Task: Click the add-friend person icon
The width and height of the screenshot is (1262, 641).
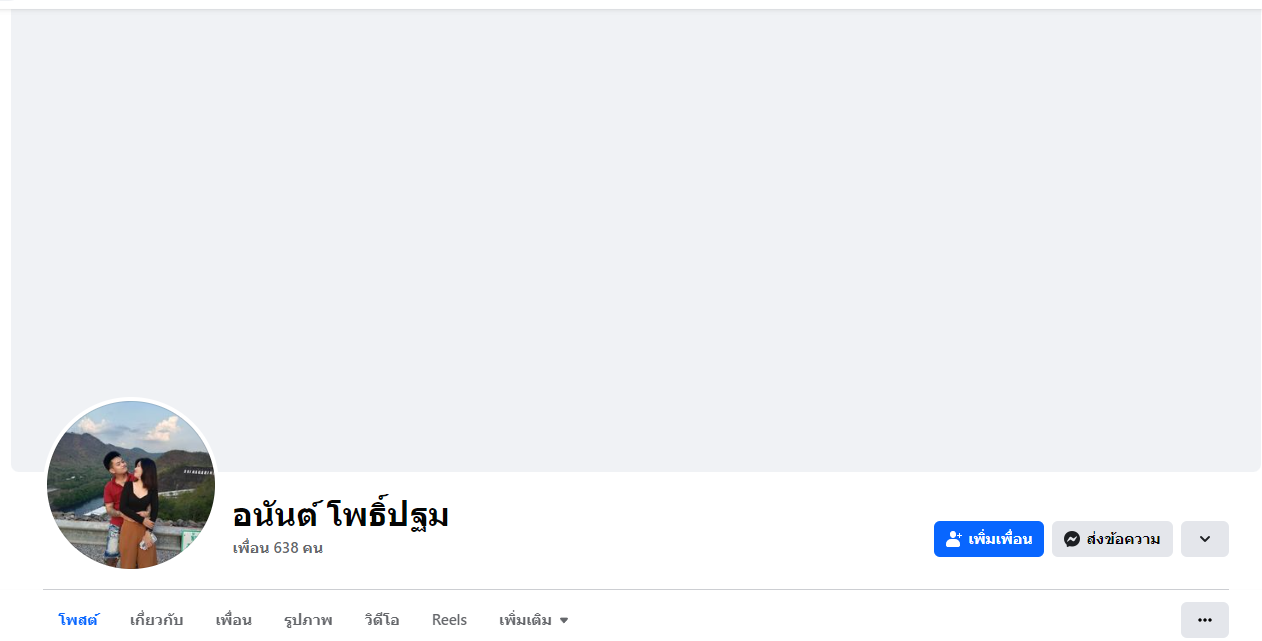Action: tap(953, 539)
